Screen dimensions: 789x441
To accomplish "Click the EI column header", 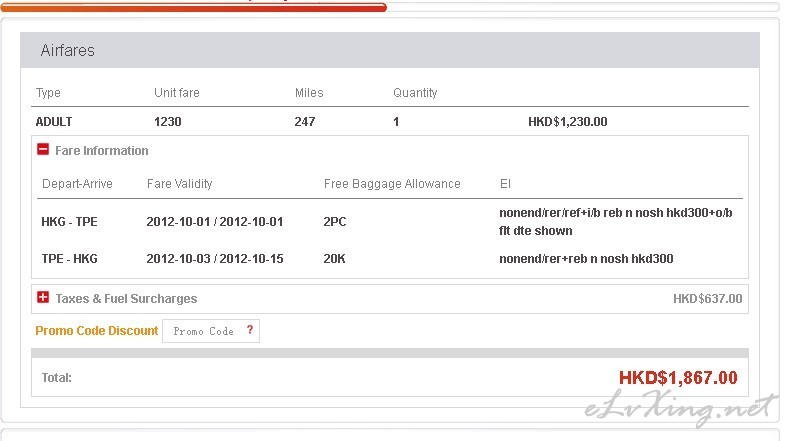I will [505, 184].
